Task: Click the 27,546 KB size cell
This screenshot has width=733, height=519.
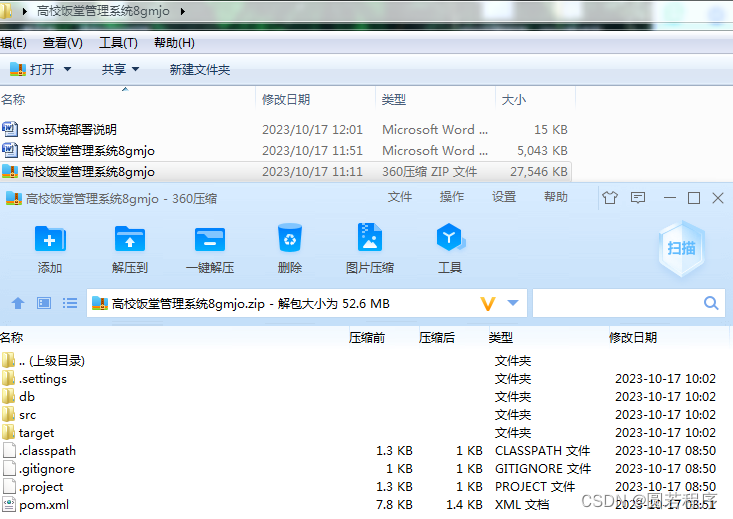Action: coord(539,172)
